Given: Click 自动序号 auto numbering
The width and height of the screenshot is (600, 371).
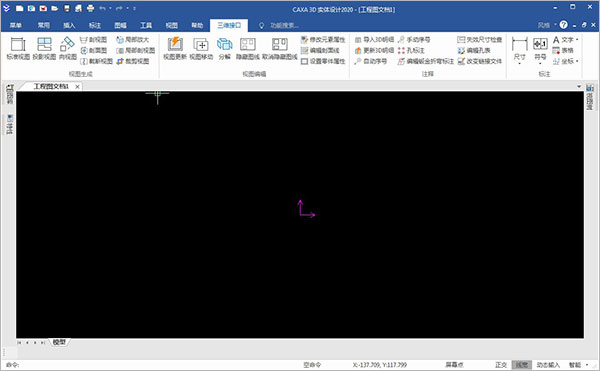Looking at the screenshot, I should 370,61.
